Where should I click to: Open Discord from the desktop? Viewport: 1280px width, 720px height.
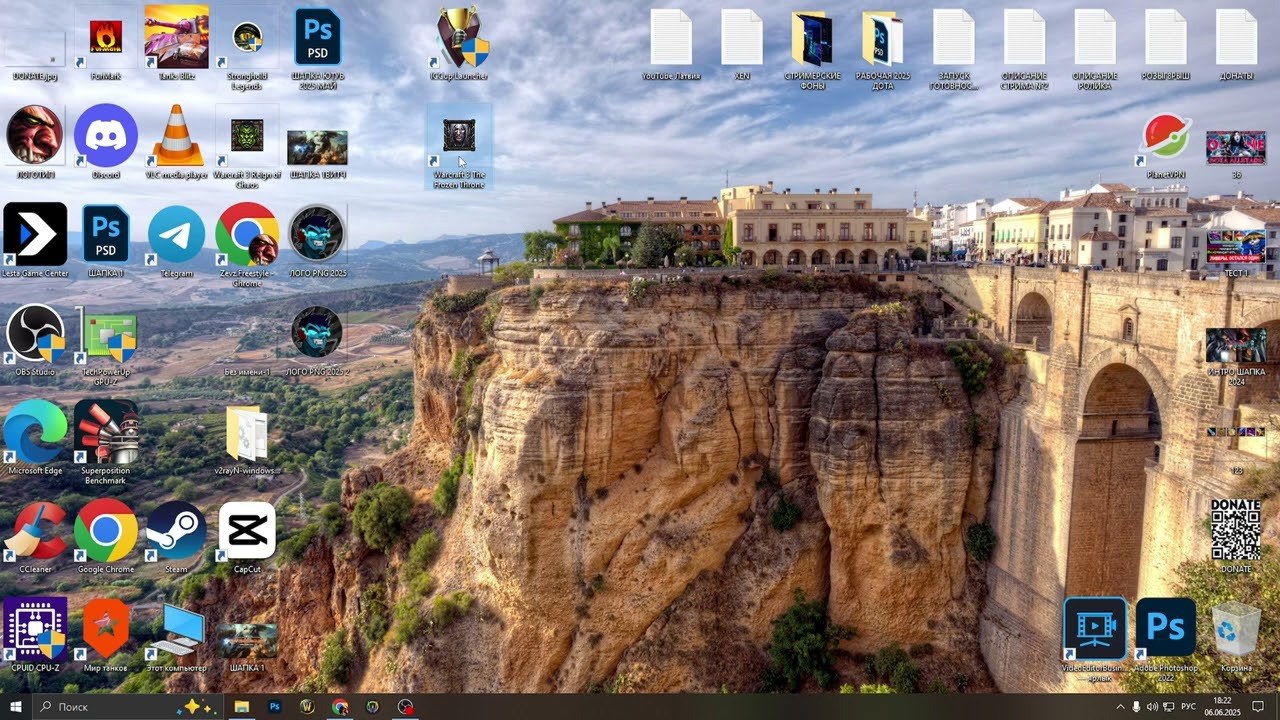click(x=105, y=143)
